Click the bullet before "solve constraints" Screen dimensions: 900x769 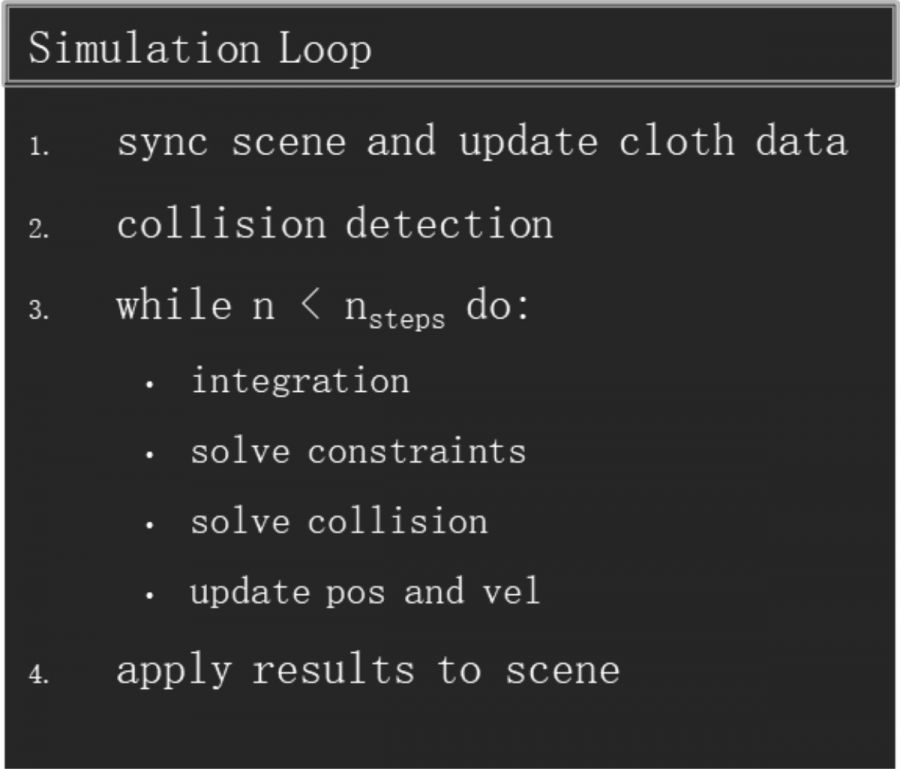click(149, 455)
